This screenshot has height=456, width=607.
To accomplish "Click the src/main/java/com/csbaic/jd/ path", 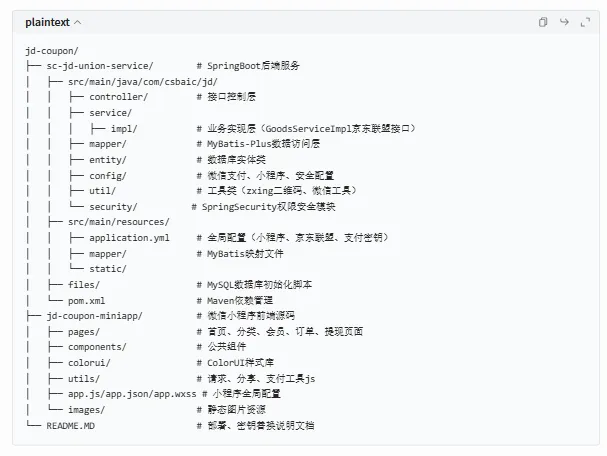I will (143, 82).
